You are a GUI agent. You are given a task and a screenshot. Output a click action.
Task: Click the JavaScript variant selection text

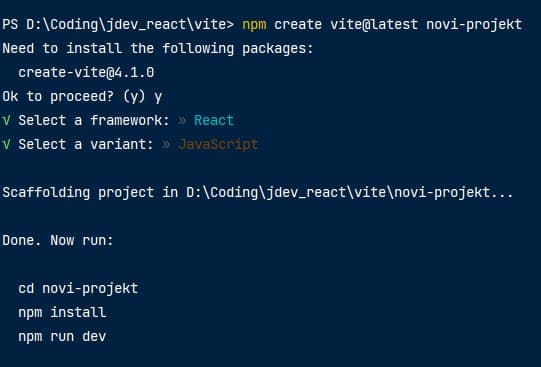[218, 145]
